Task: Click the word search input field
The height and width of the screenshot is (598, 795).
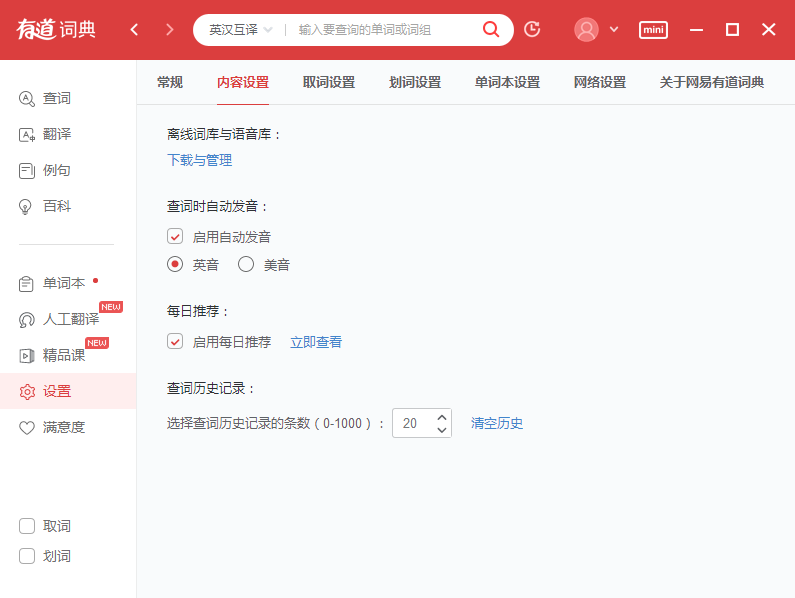Action: 385,30
